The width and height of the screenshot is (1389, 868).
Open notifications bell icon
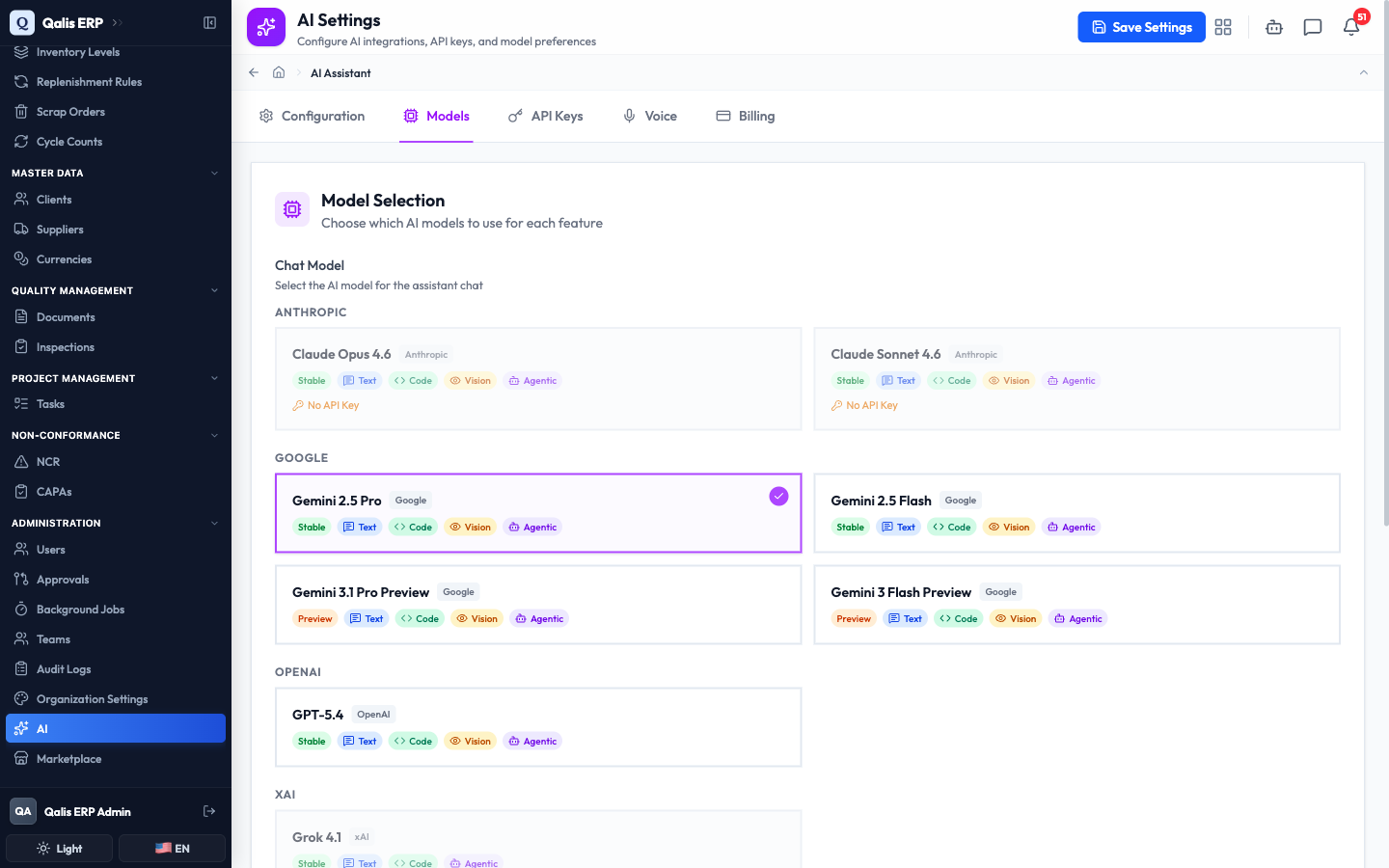tap(1351, 27)
